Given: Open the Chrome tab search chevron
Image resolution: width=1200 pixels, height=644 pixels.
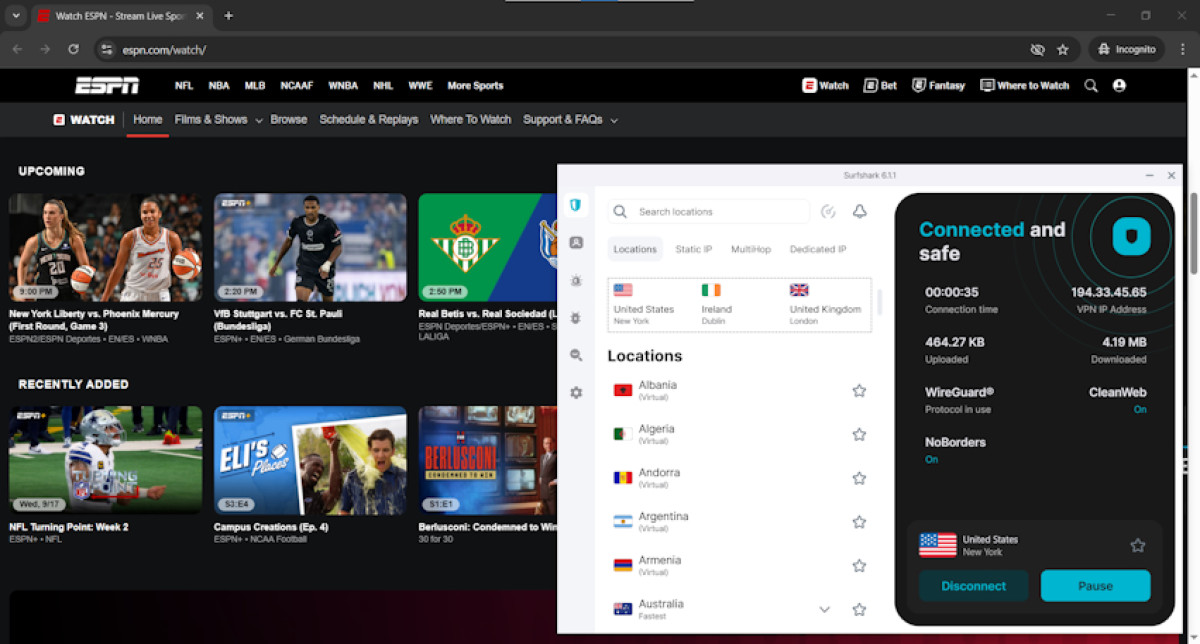Looking at the screenshot, I should [15, 15].
